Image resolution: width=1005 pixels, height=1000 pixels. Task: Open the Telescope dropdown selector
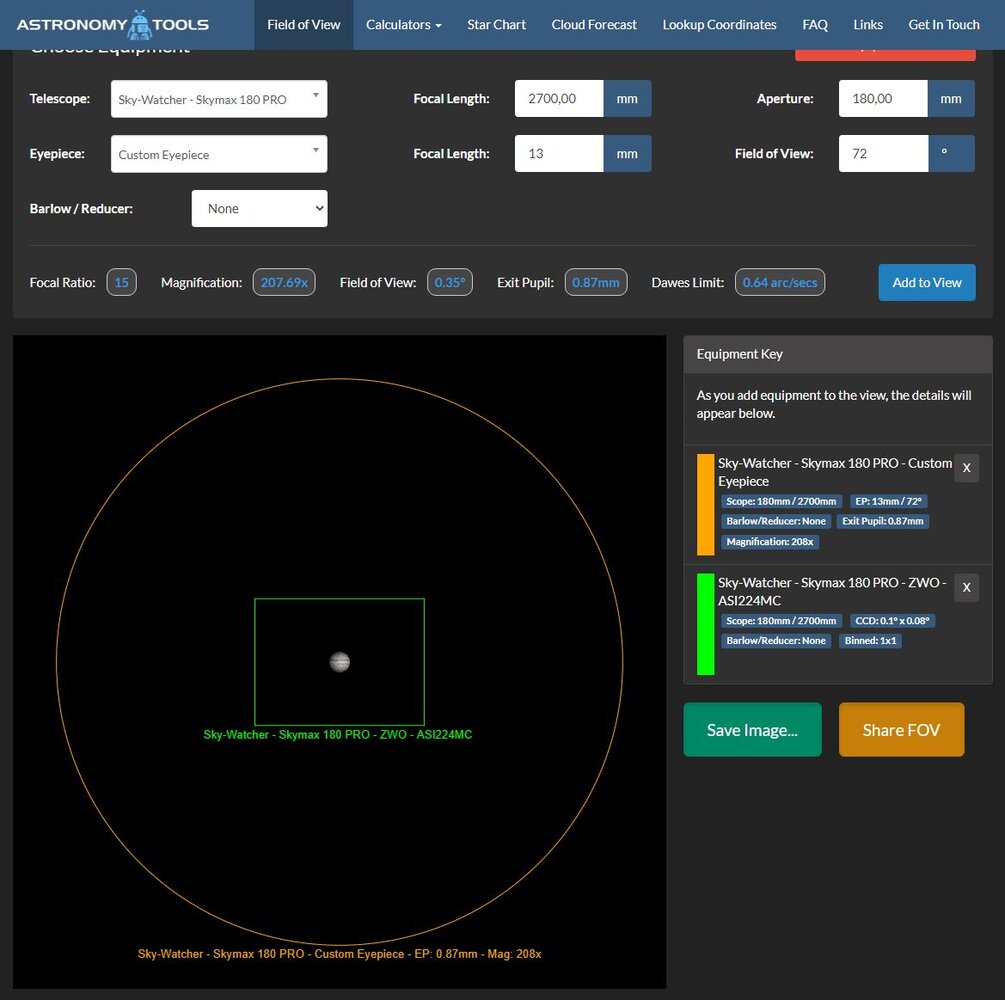[219, 99]
